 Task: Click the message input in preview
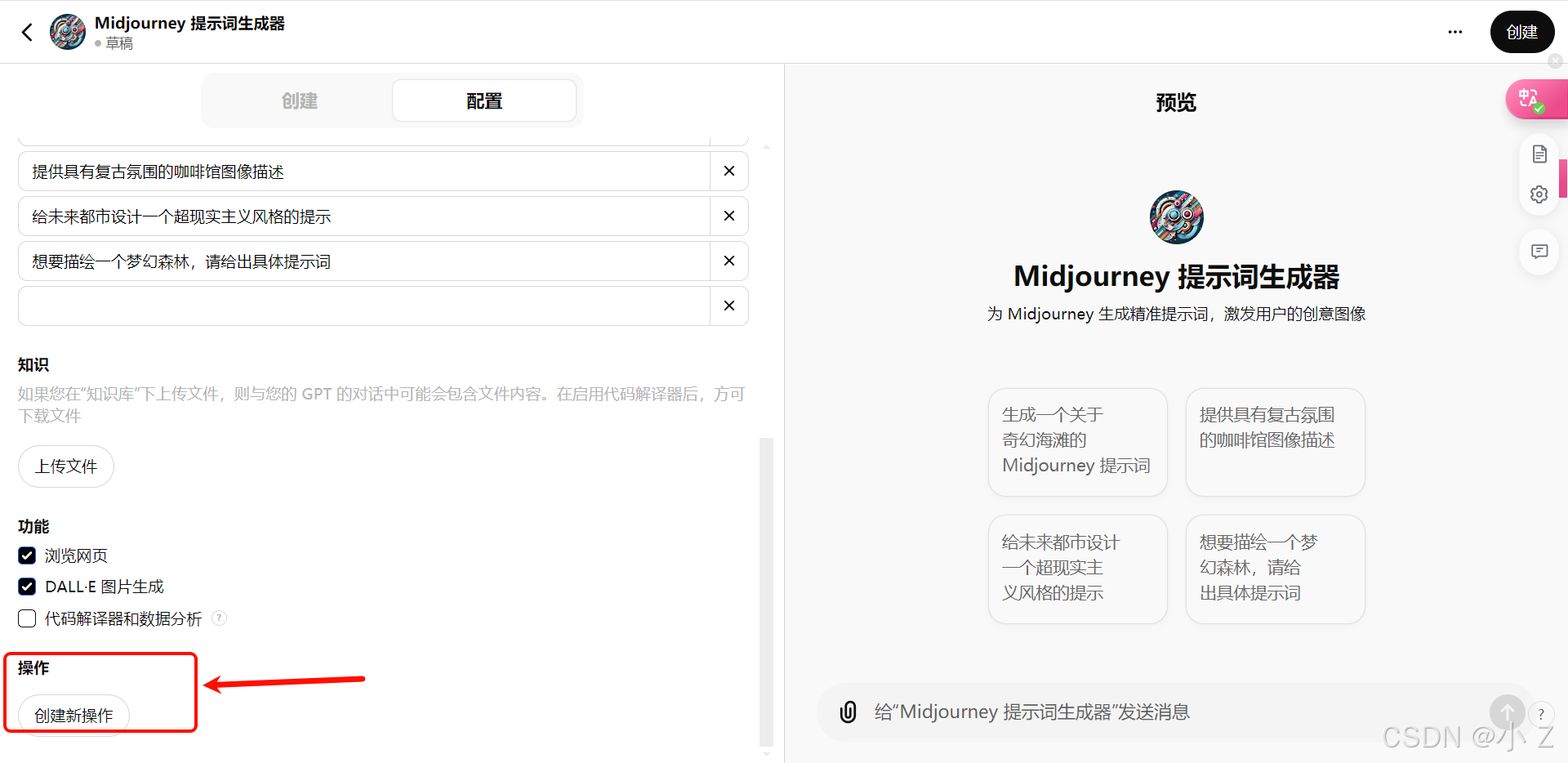pyautogui.click(x=1176, y=712)
